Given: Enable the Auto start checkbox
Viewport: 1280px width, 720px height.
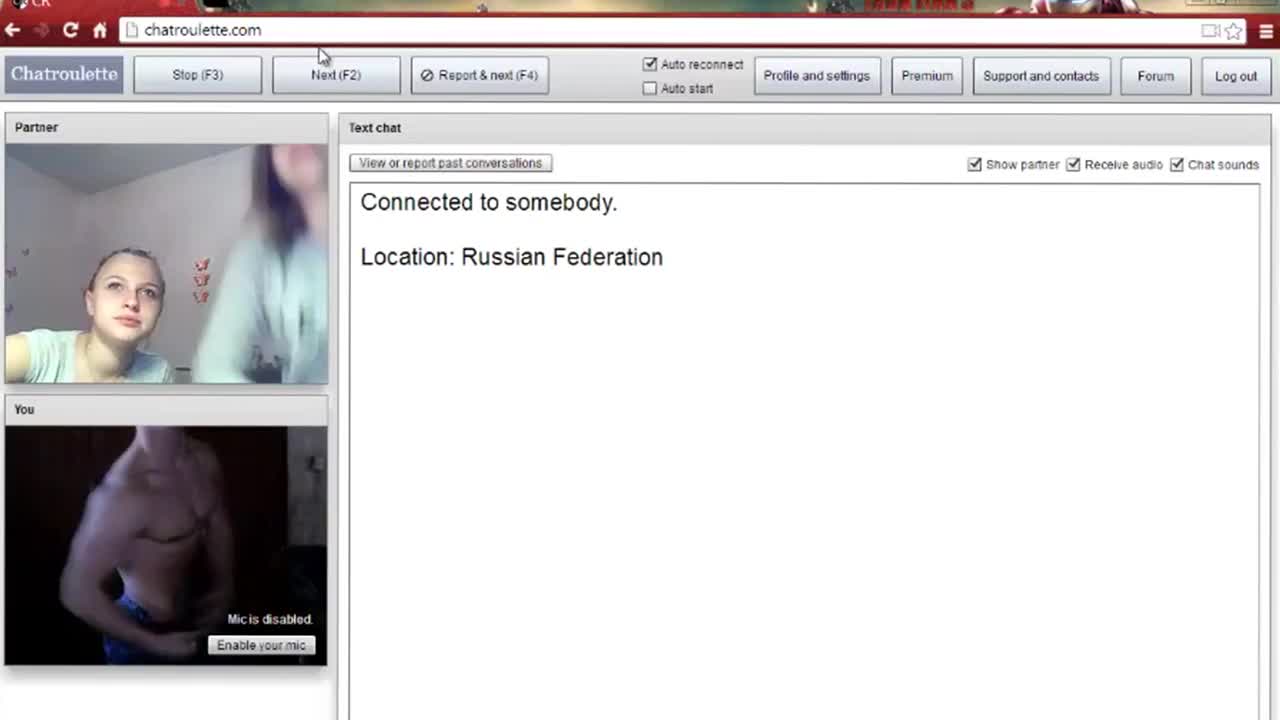Looking at the screenshot, I should (x=650, y=88).
